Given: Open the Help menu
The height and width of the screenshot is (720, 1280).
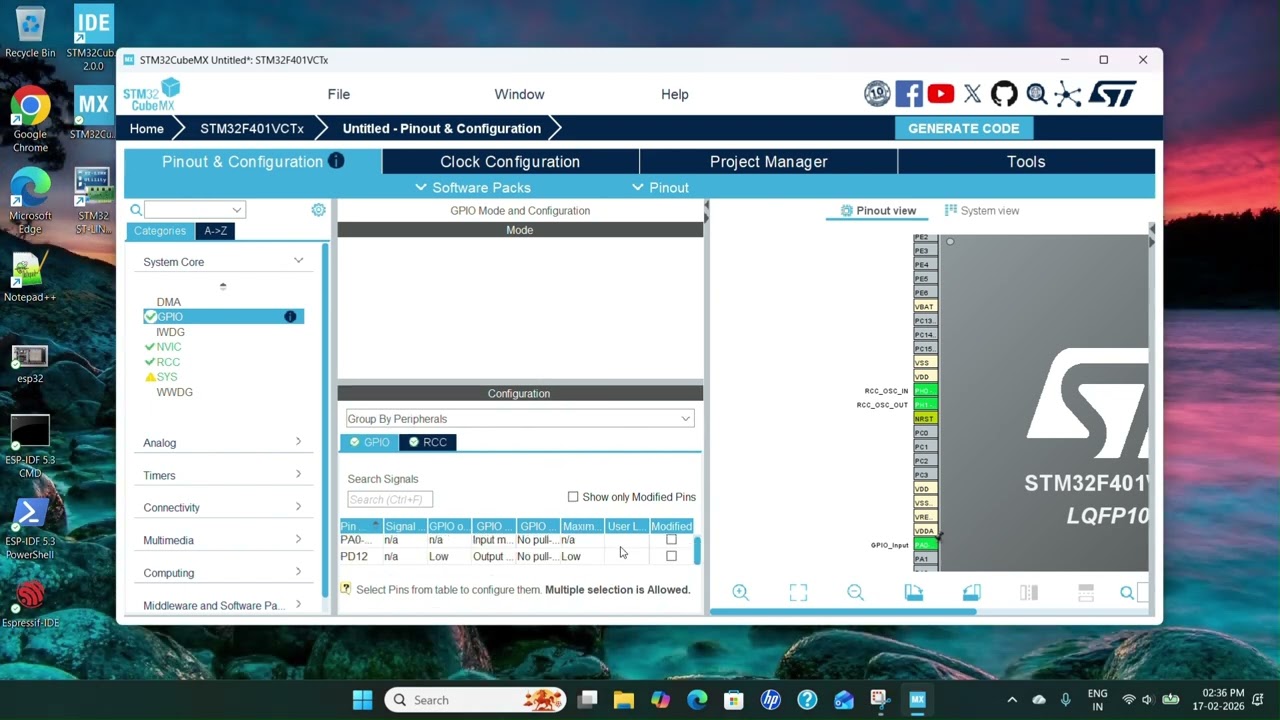Looking at the screenshot, I should pyautogui.click(x=675, y=94).
